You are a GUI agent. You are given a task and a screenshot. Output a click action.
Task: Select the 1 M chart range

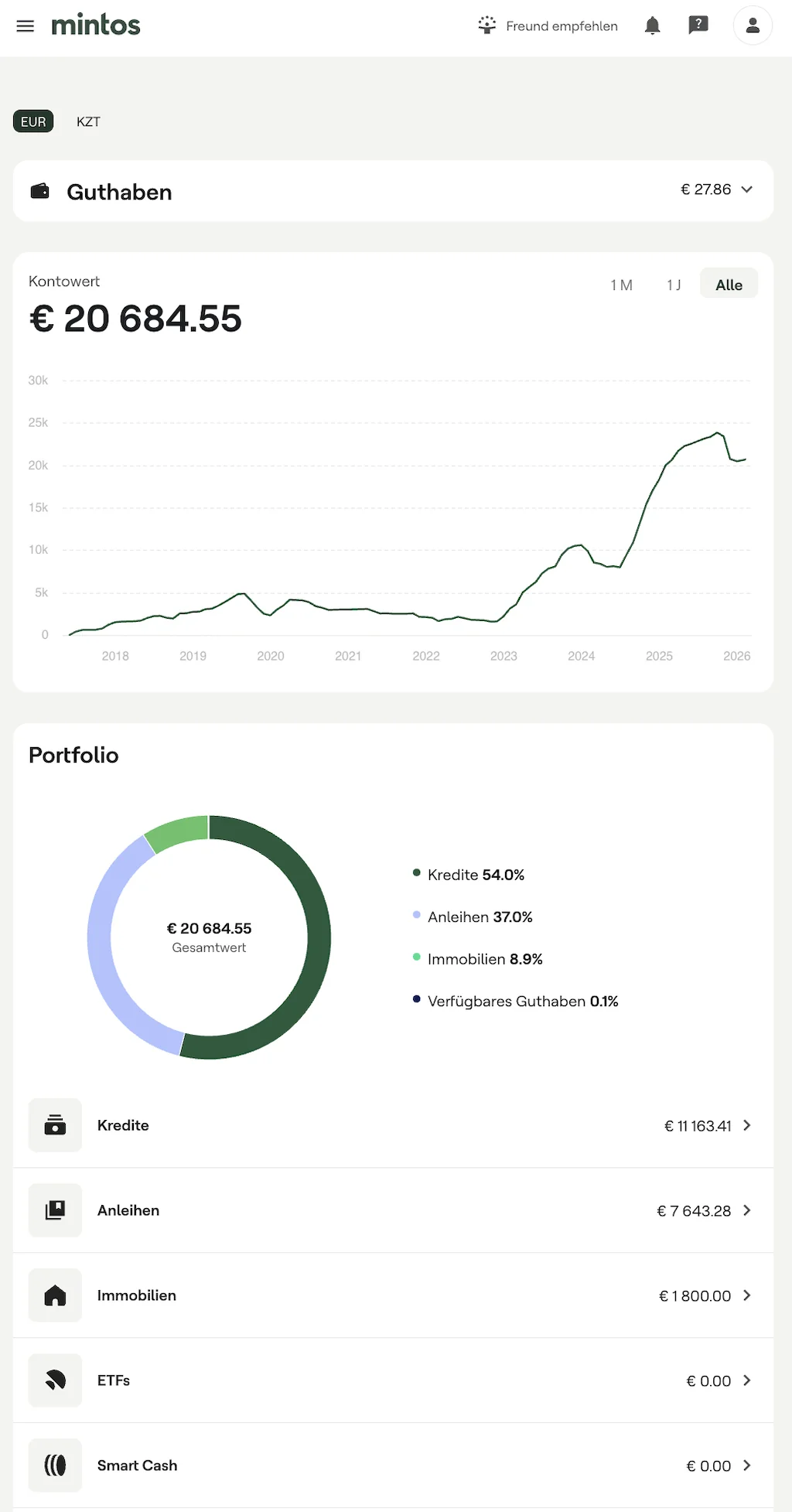621,285
